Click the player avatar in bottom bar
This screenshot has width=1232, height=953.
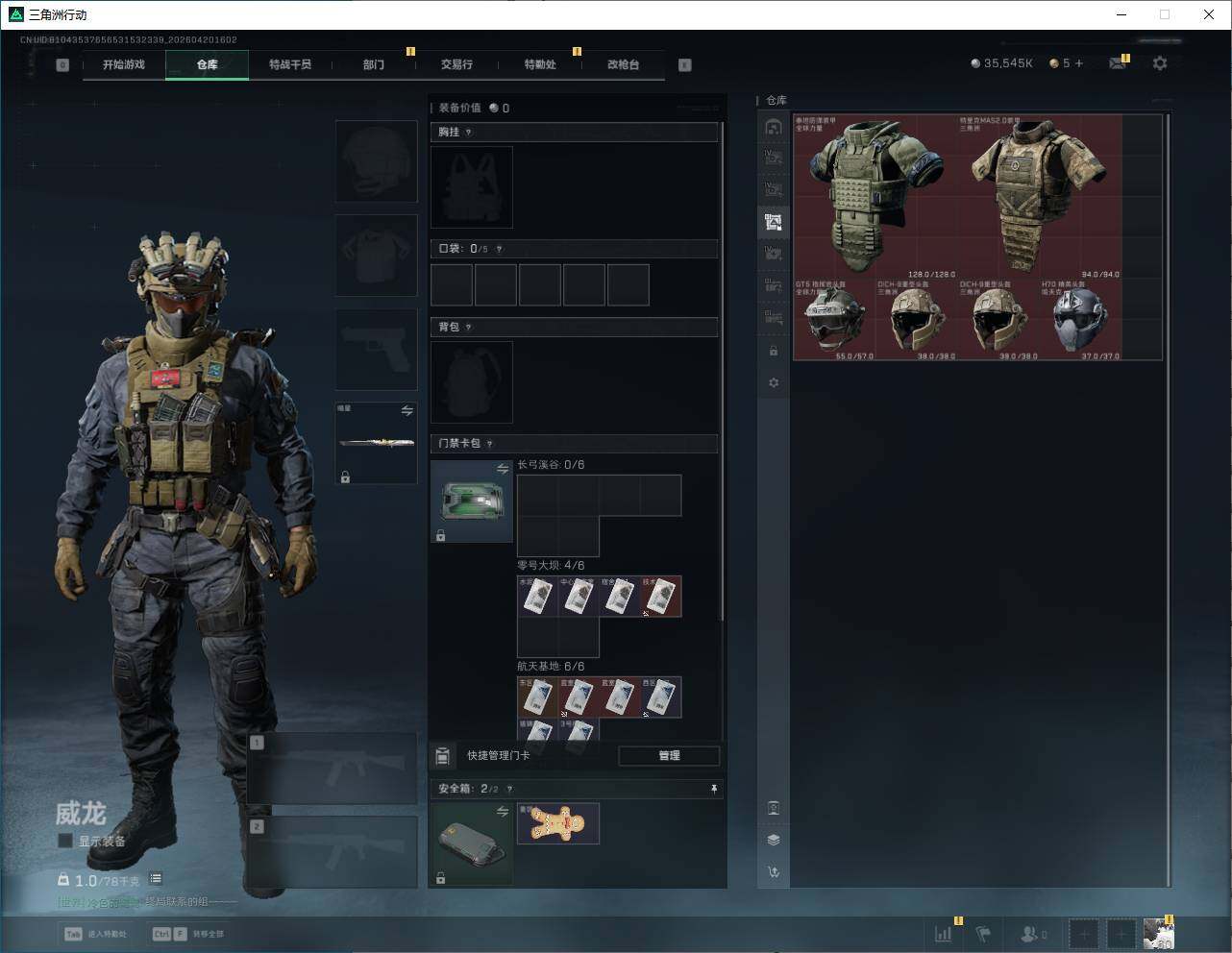click(1159, 933)
